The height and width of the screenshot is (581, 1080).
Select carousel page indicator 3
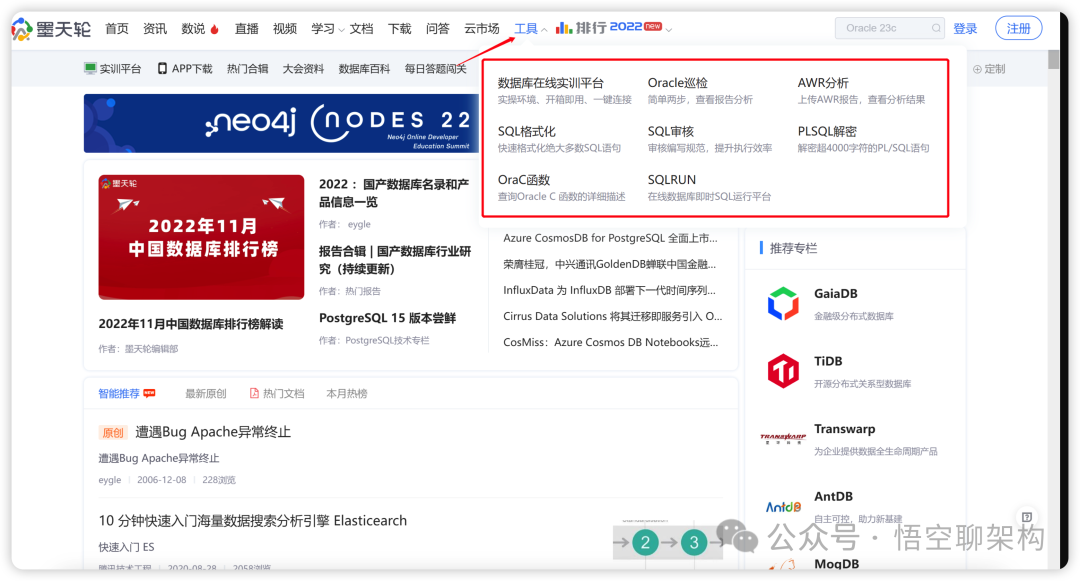[x=693, y=541]
